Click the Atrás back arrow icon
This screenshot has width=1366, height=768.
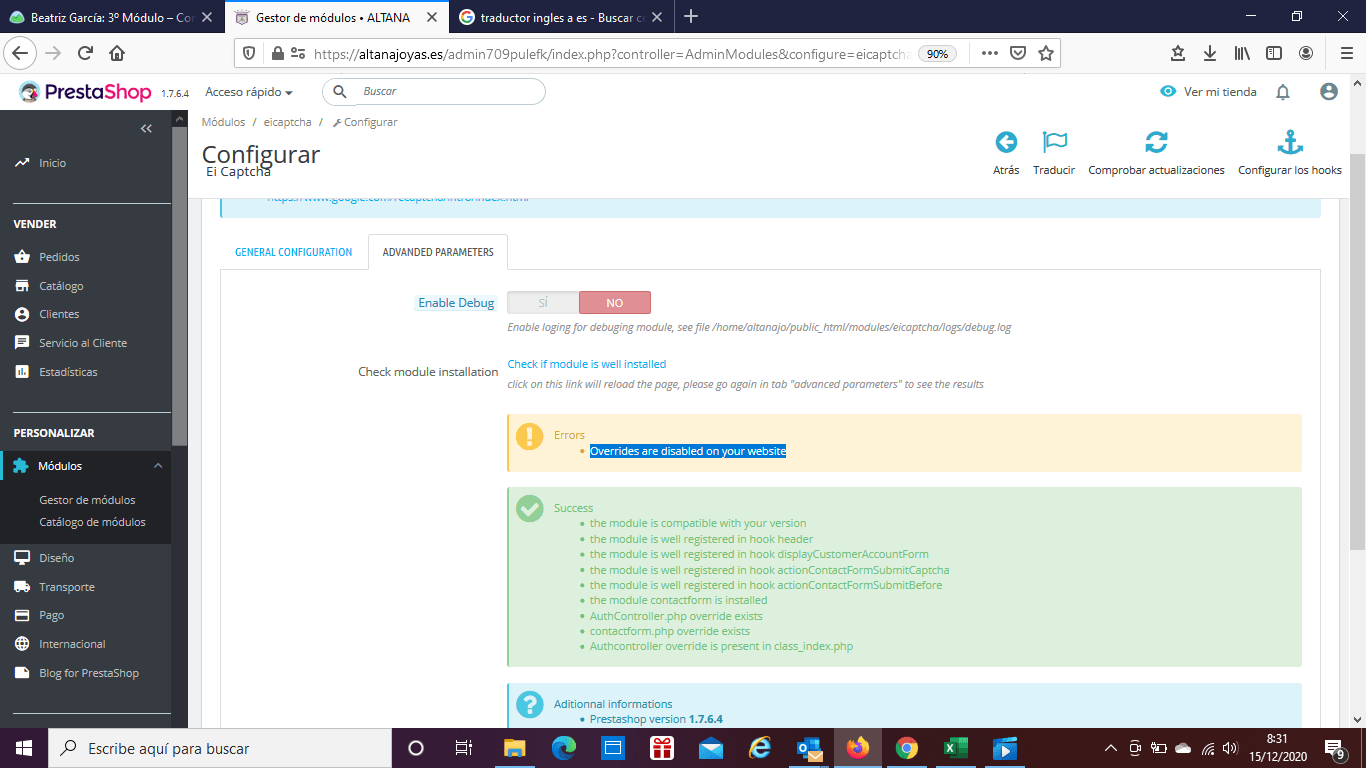click(1006, 142)
